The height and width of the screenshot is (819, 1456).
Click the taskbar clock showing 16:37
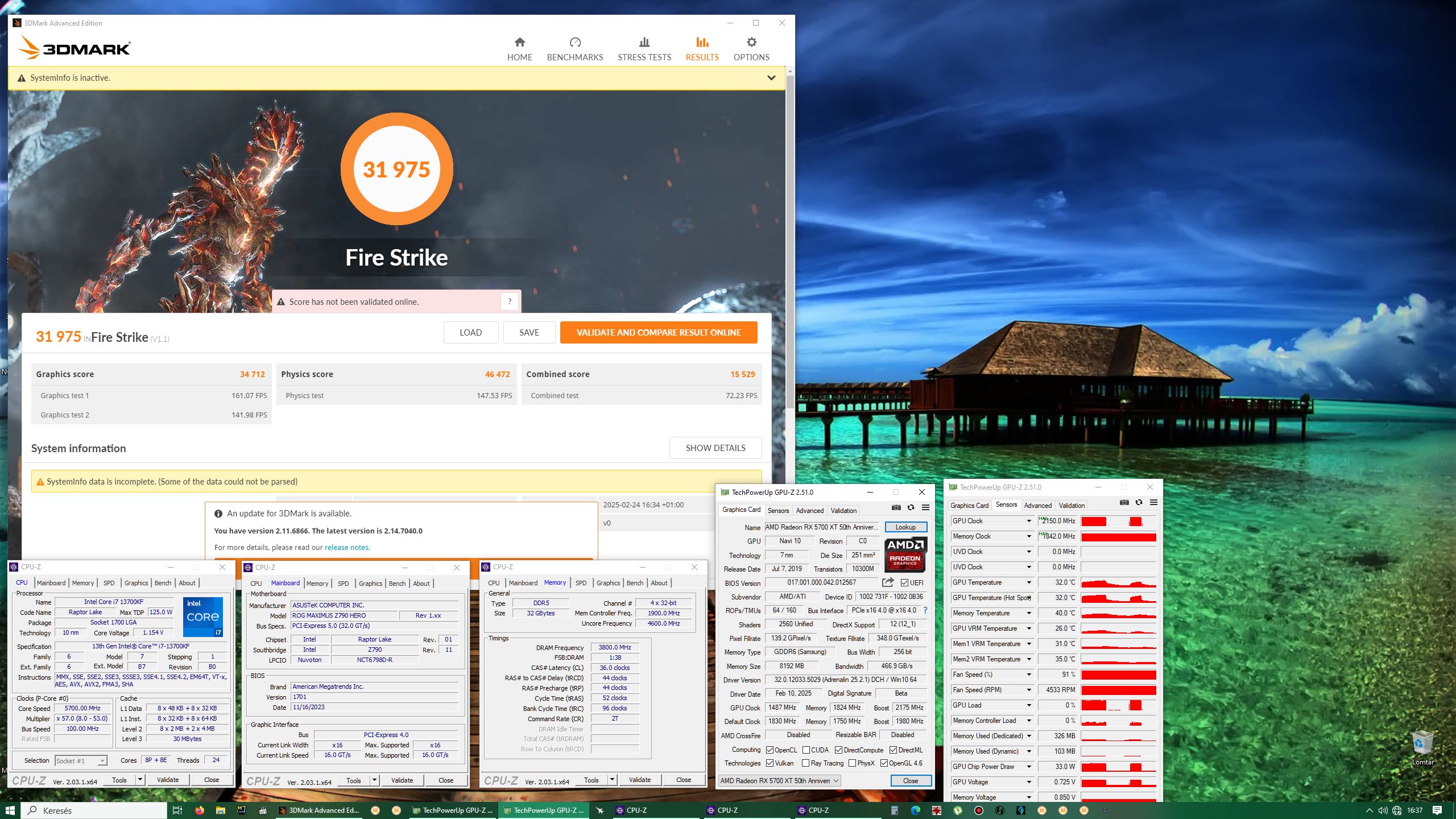(1414, 810)
